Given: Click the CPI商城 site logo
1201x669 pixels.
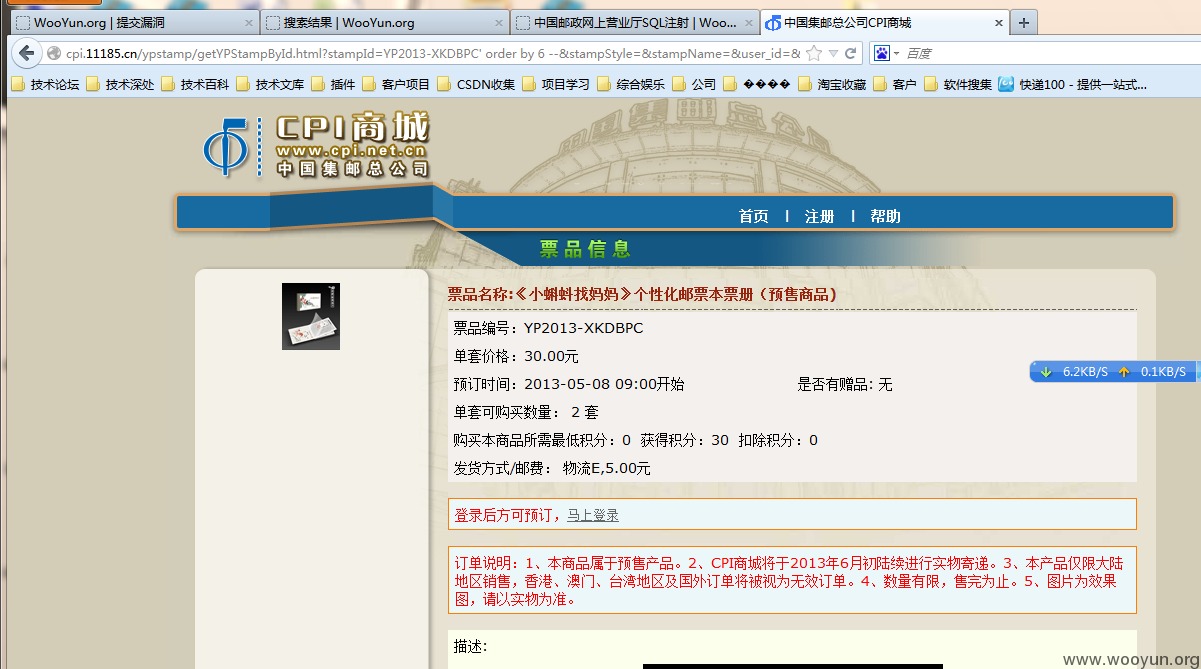Looking at the screenshot, I should (316, 146).
